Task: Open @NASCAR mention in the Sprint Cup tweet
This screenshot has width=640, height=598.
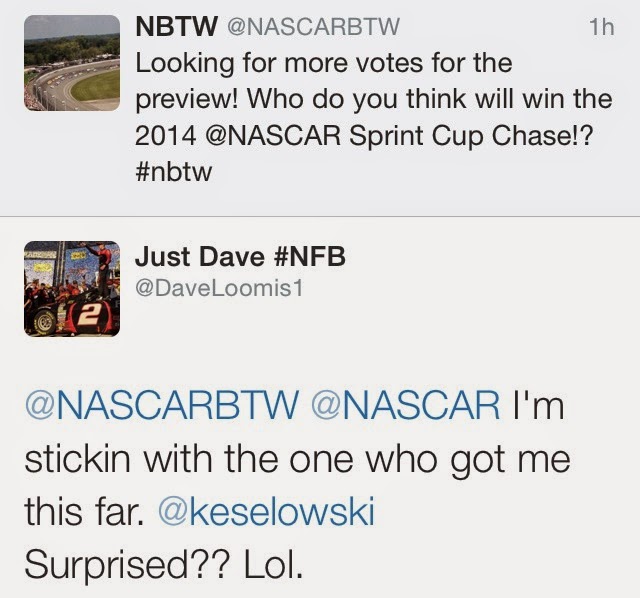Action: (273, 136)
